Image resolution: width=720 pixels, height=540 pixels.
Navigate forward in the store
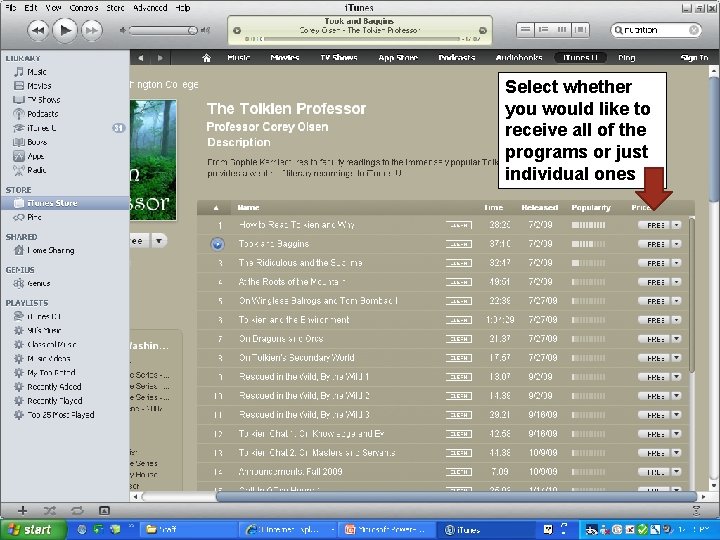(x=160, y=58)
